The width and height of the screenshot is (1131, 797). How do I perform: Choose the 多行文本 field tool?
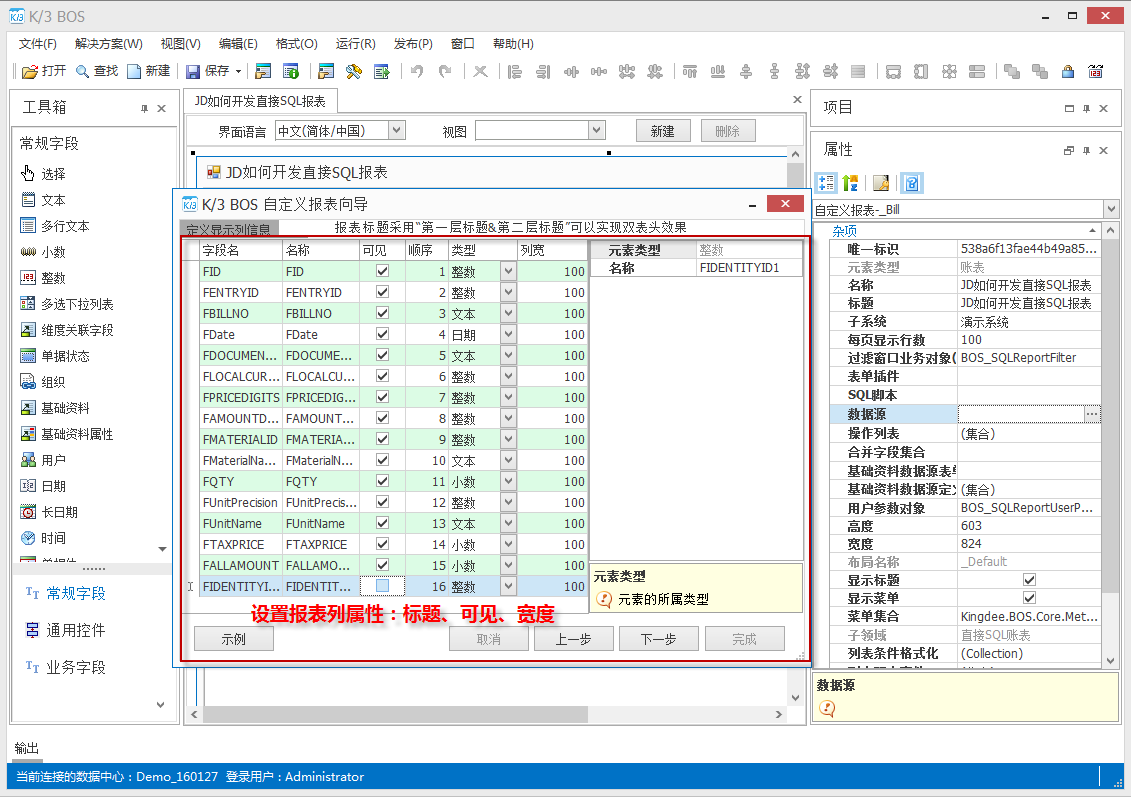tap(55, 226)
